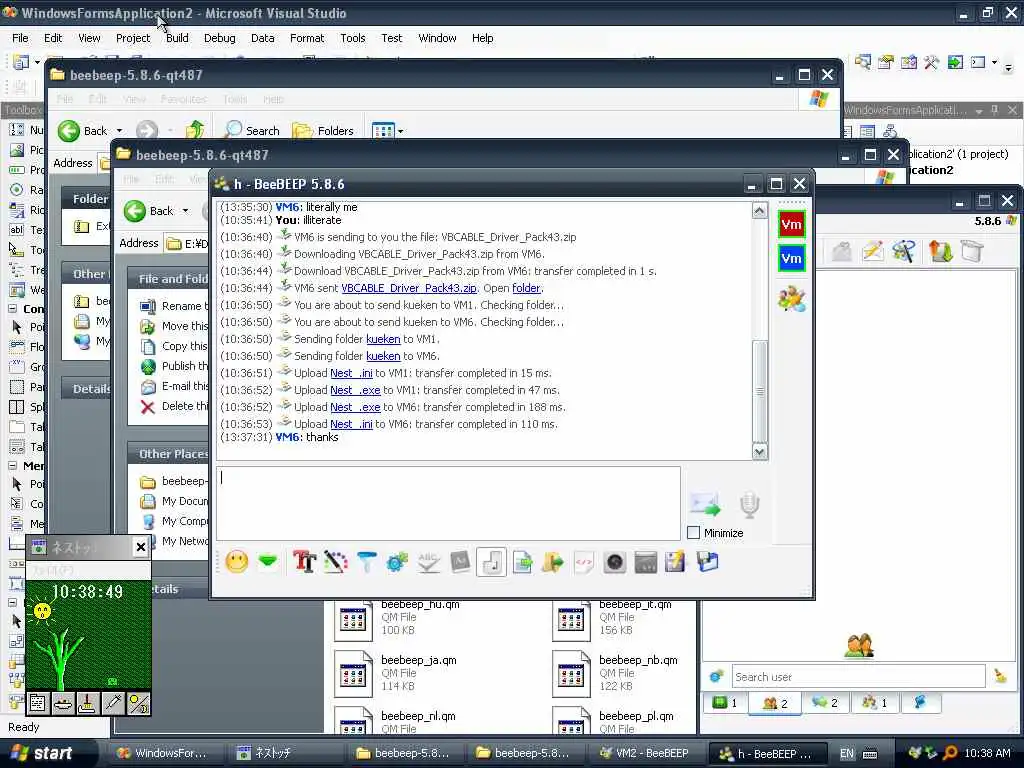This screenshot has width=1024, height=768.
Task: Click the green down-arrow icon beside emoticons
Action: coord(268,561)
